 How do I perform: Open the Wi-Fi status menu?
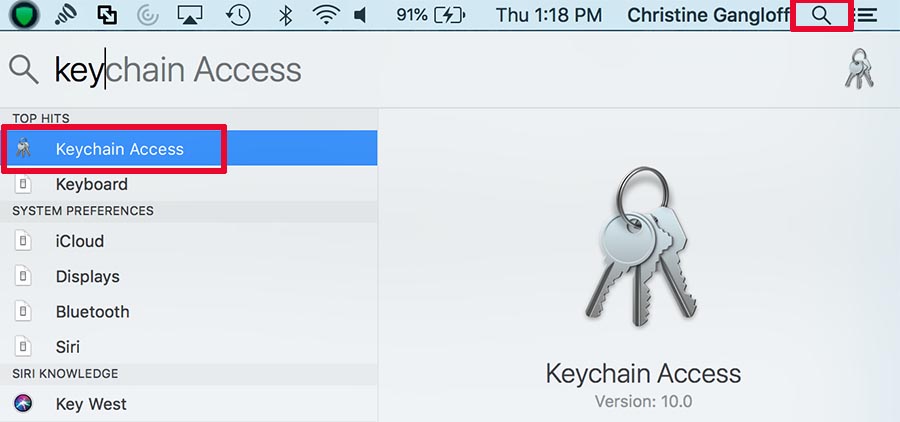click(324, 16)
